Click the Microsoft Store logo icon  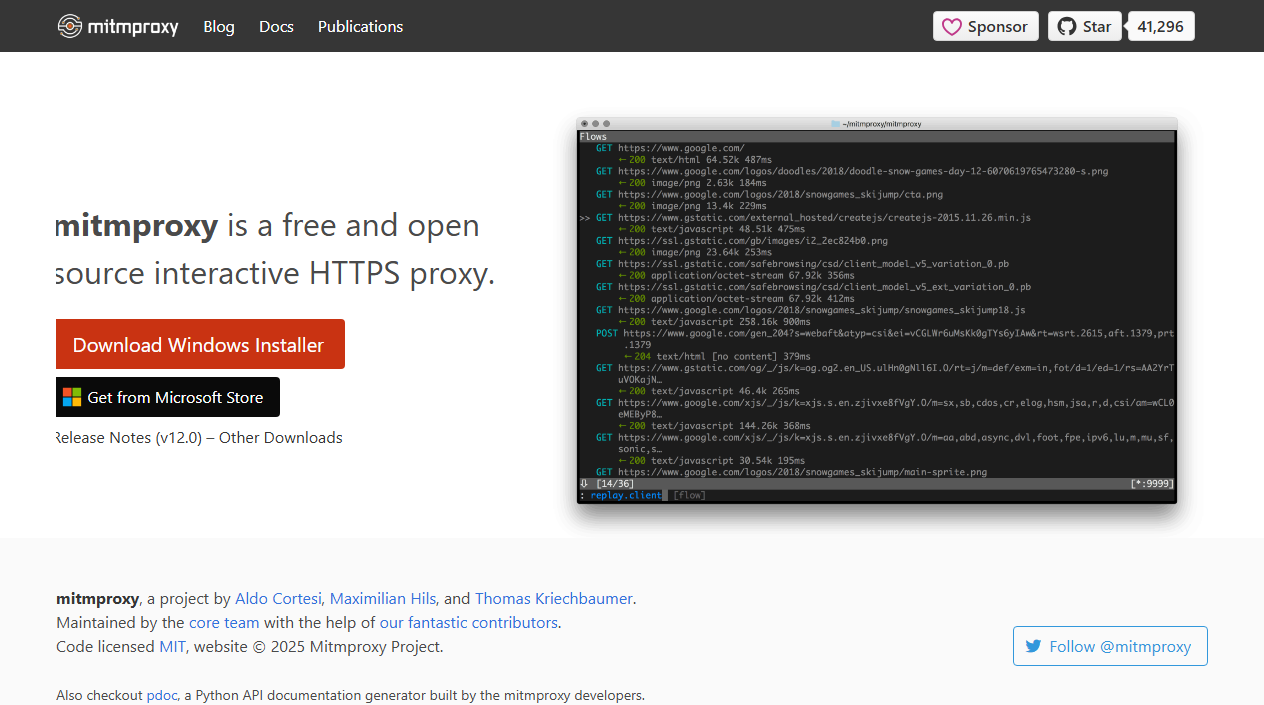click(x=73, y=397)
